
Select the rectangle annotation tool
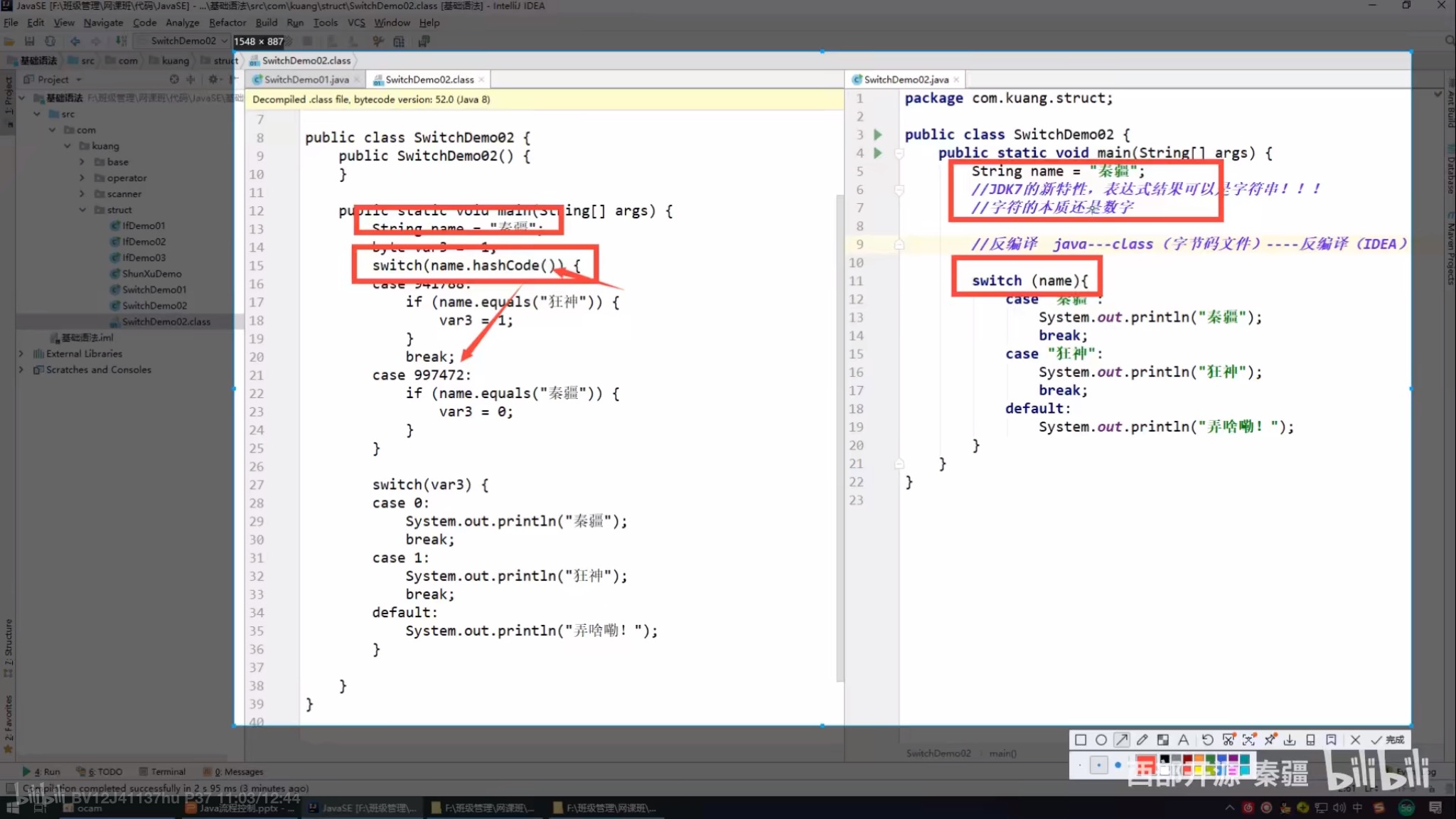[1081, 740]
